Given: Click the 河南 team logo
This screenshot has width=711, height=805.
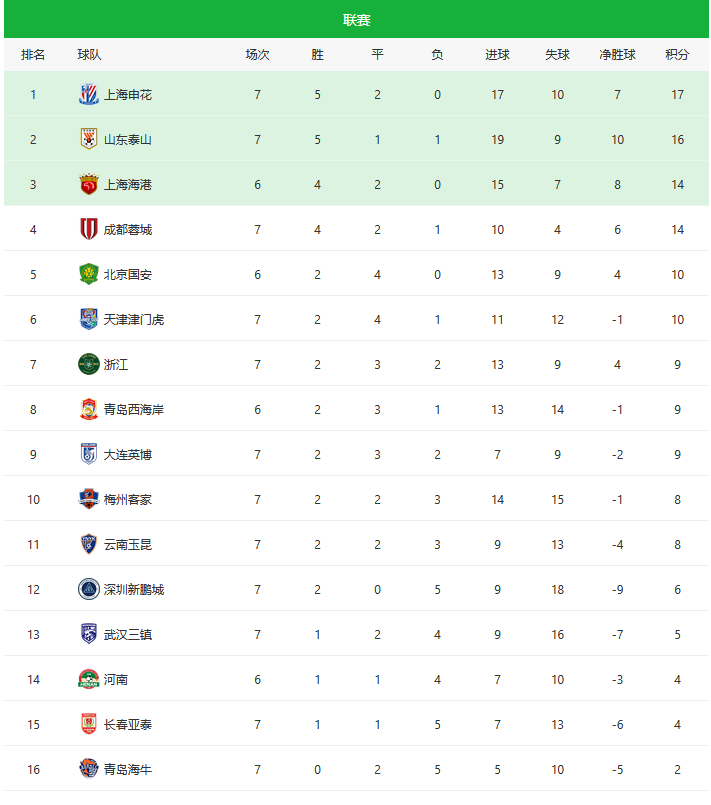Looking at the screenshot, I should [x=89, y=679].
